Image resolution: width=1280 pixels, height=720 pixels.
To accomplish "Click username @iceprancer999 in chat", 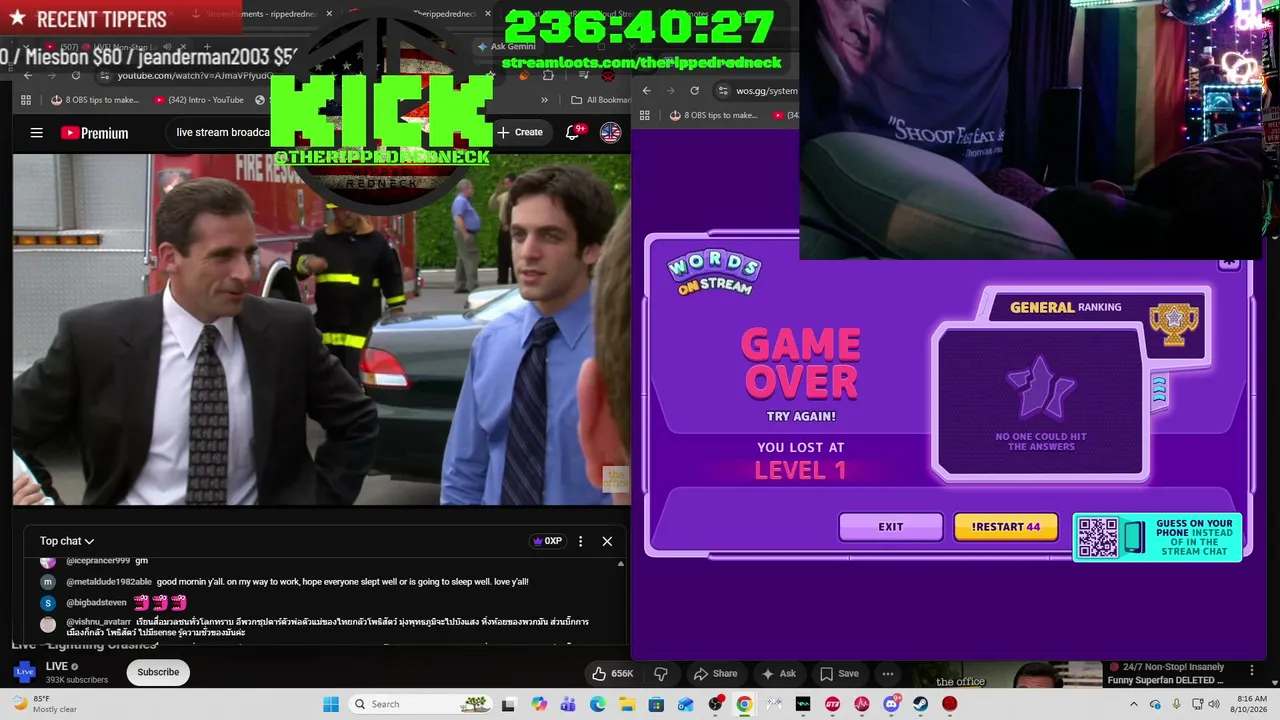I will click(98, 561).
